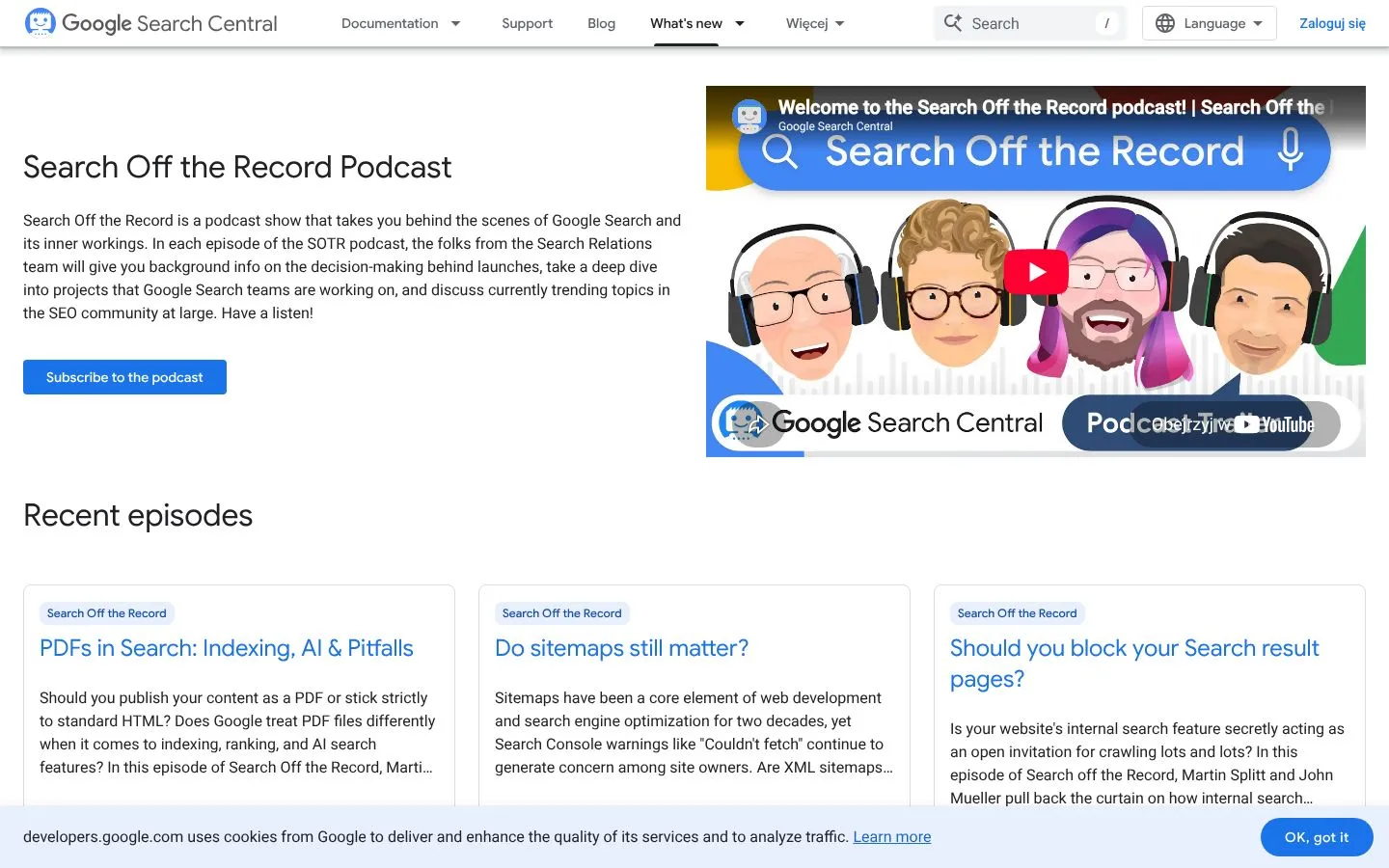Open the Documentation menu
Viewport: 1389px width, 868px height.
coord(390,23)
